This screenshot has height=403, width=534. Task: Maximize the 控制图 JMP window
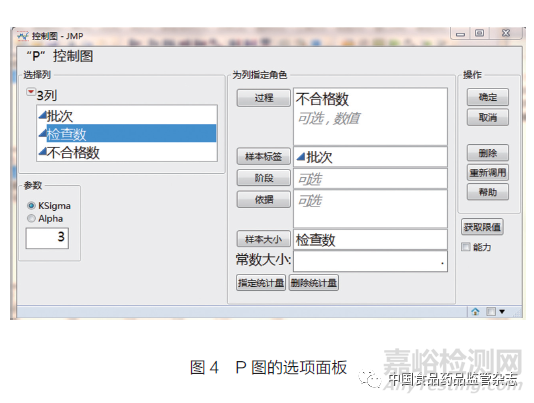click(x=480, y=33)
